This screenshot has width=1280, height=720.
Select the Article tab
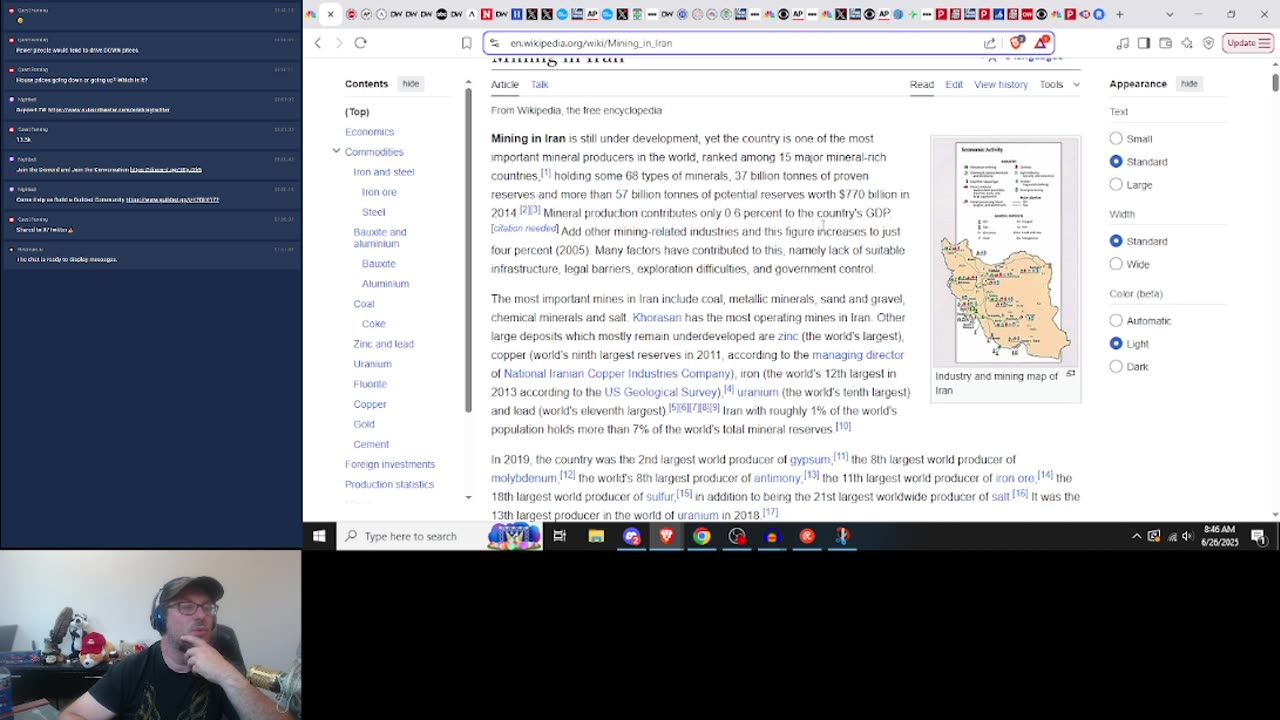coord(504,84)
